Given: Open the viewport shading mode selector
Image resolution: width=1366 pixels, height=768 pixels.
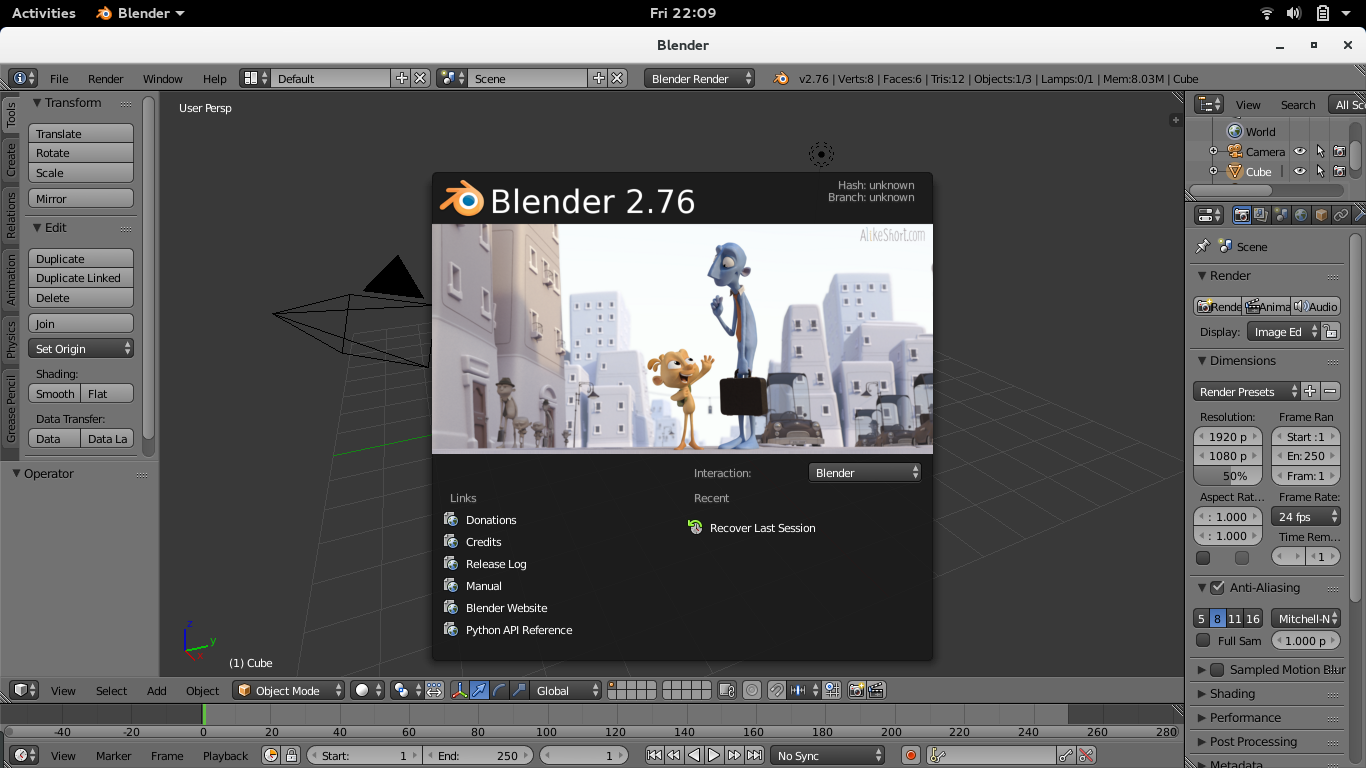Looking at the screenshot, I should (369, 691).
